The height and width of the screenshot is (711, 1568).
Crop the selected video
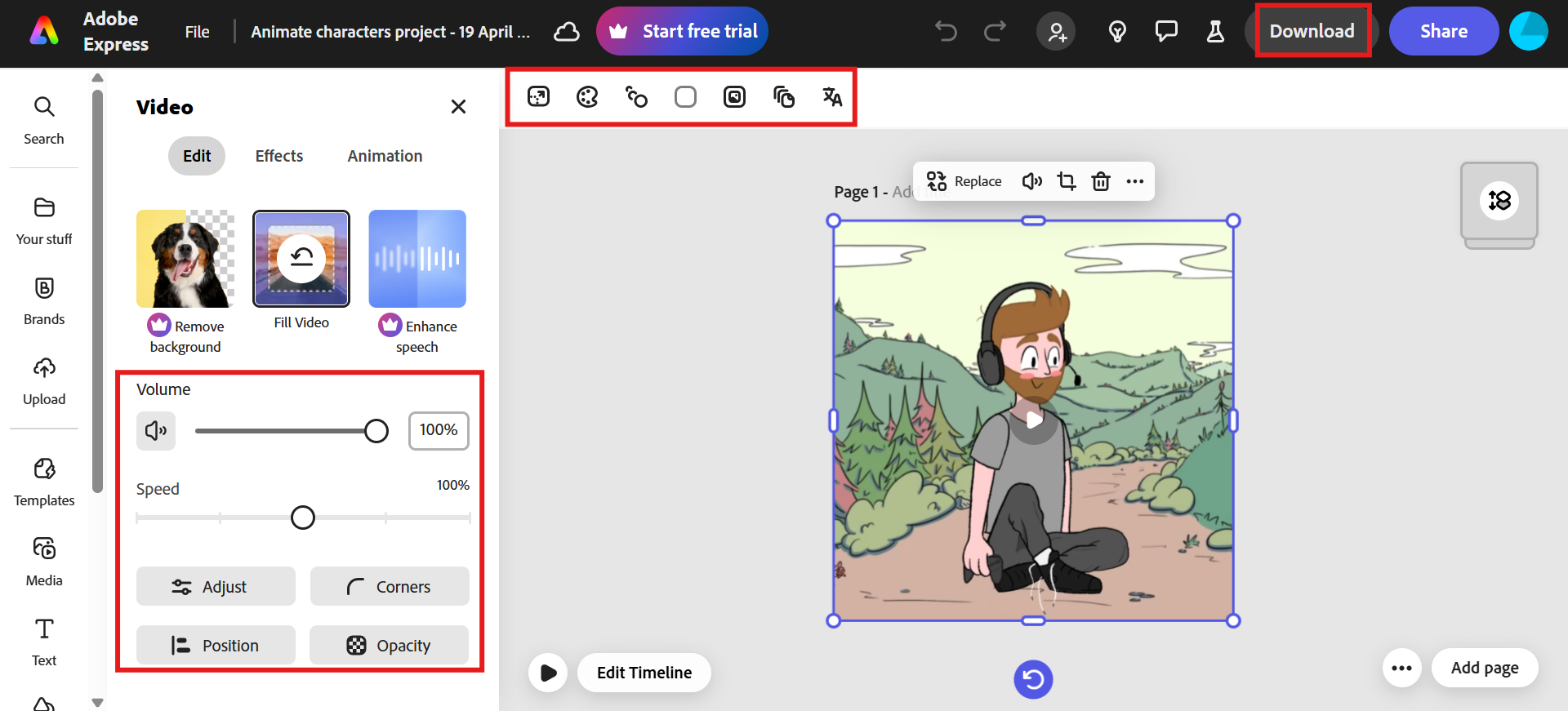pos(1066,181)
